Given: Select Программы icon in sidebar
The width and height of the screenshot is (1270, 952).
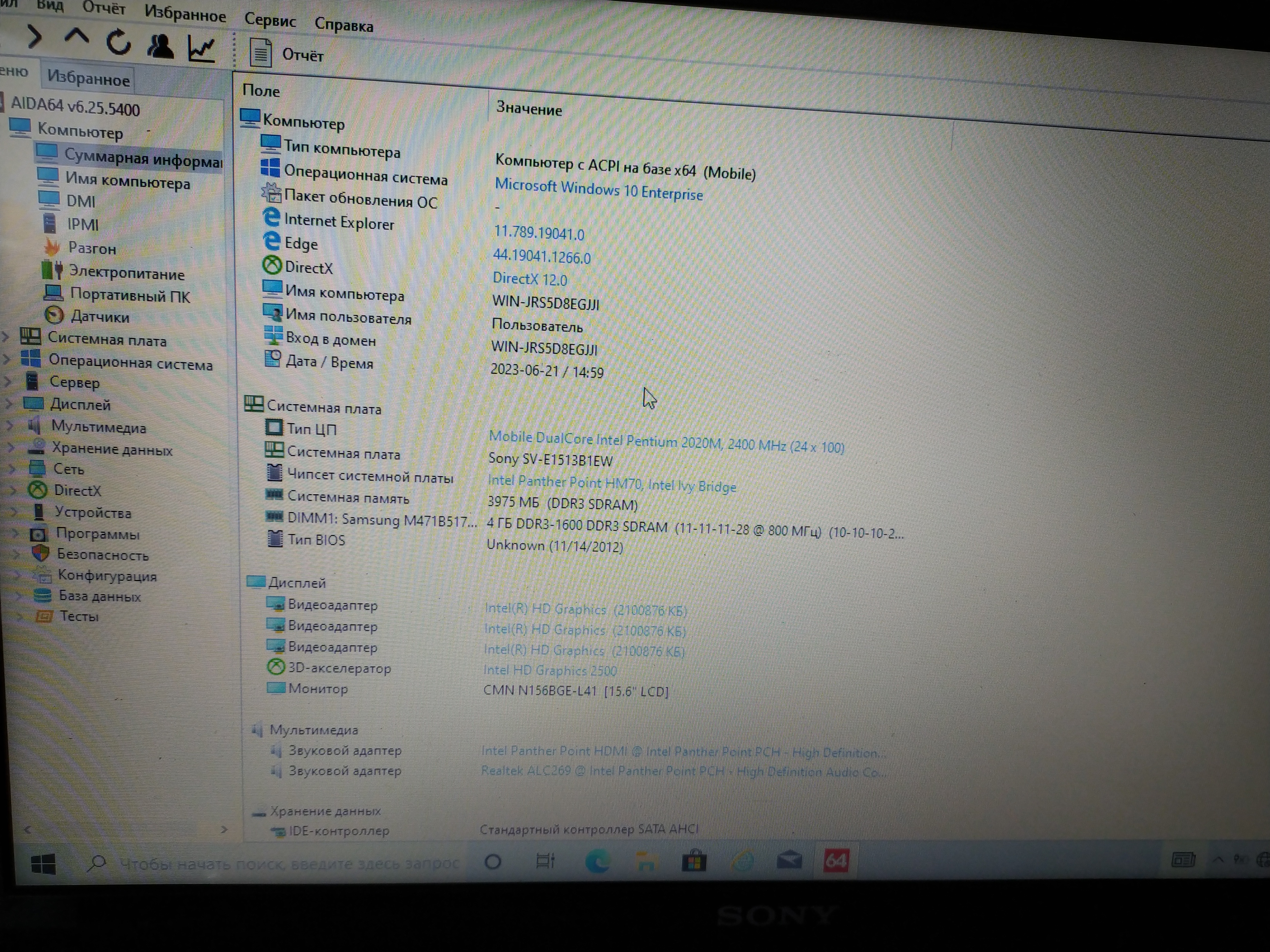Looking at the screenshot, I should click(x=39, y=534).
